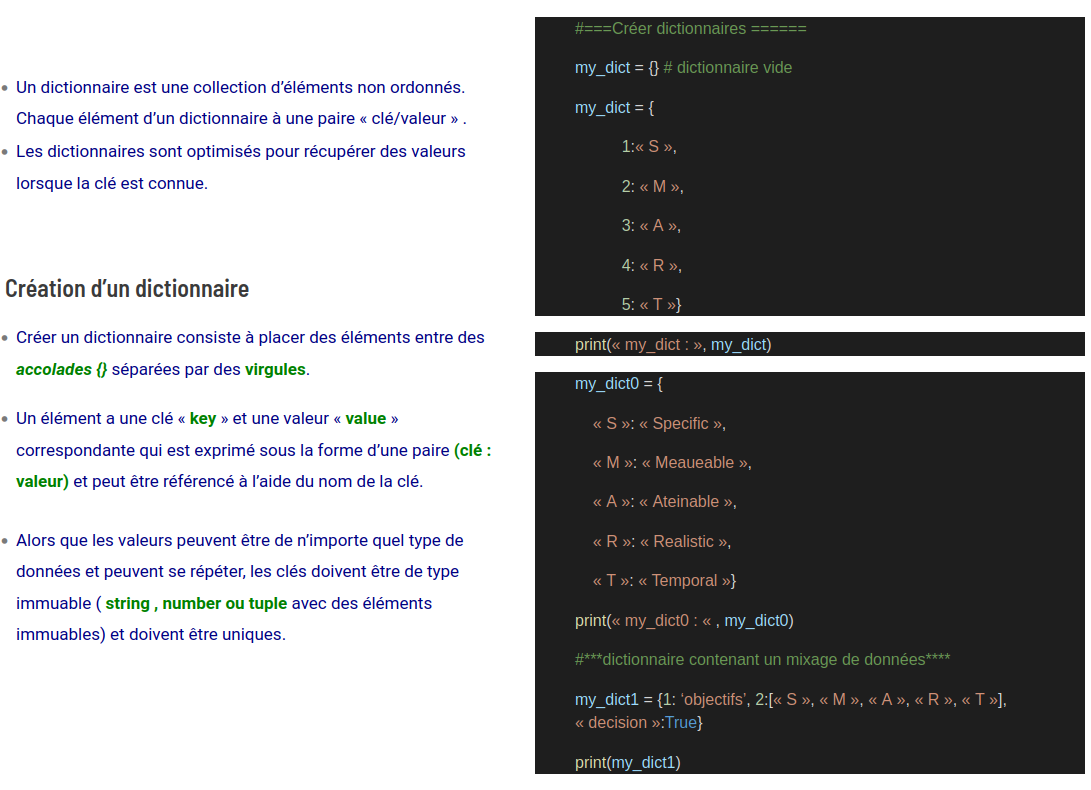Click the "#===Créer dictionnaires" code comment
Screen dimensions: 1091x790
click(x=690, y=28)
